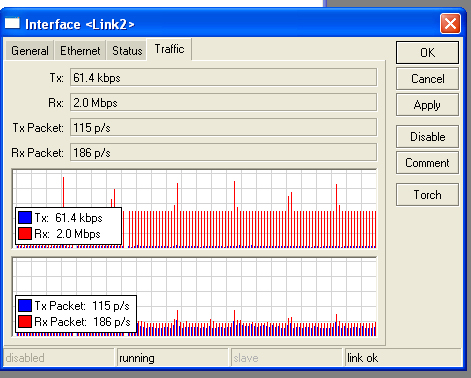Viewport: 471px width, 378px height.
Task: Add a Comment to the interface
Action: [427, 163]
